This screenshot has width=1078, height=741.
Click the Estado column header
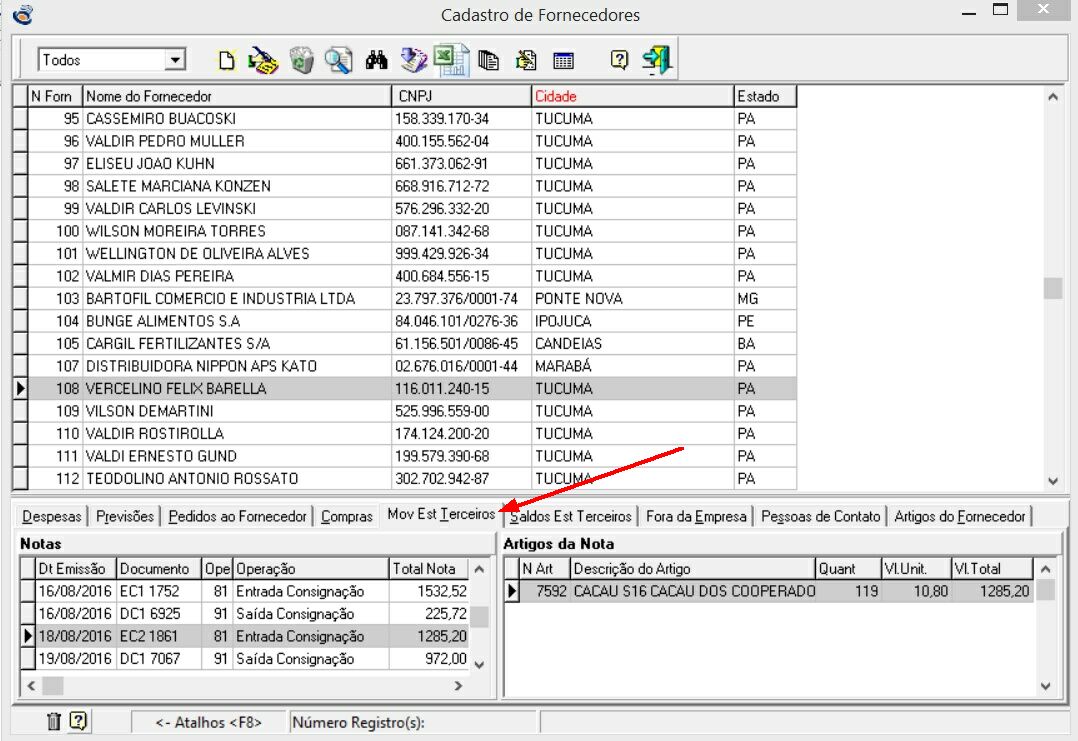(765, 96)
